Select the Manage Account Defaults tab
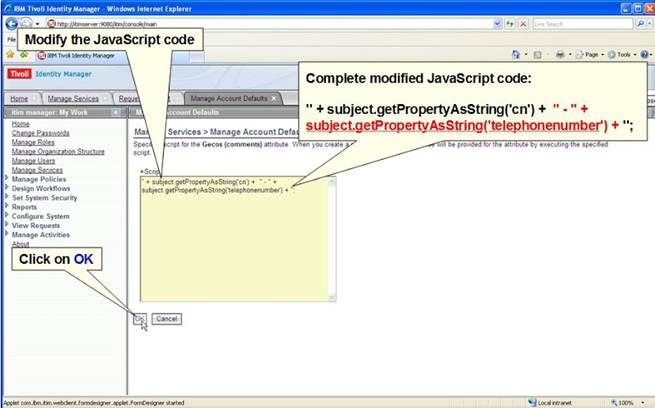 click(x=229, y=99)
